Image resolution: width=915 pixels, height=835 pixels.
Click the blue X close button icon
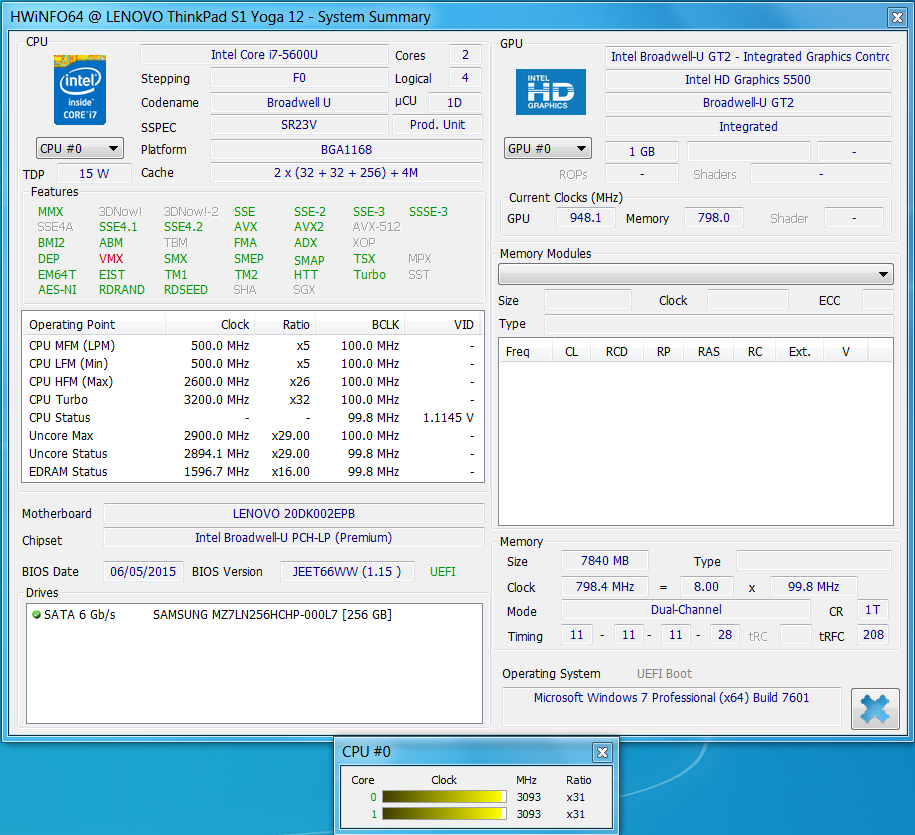[875, 708]
